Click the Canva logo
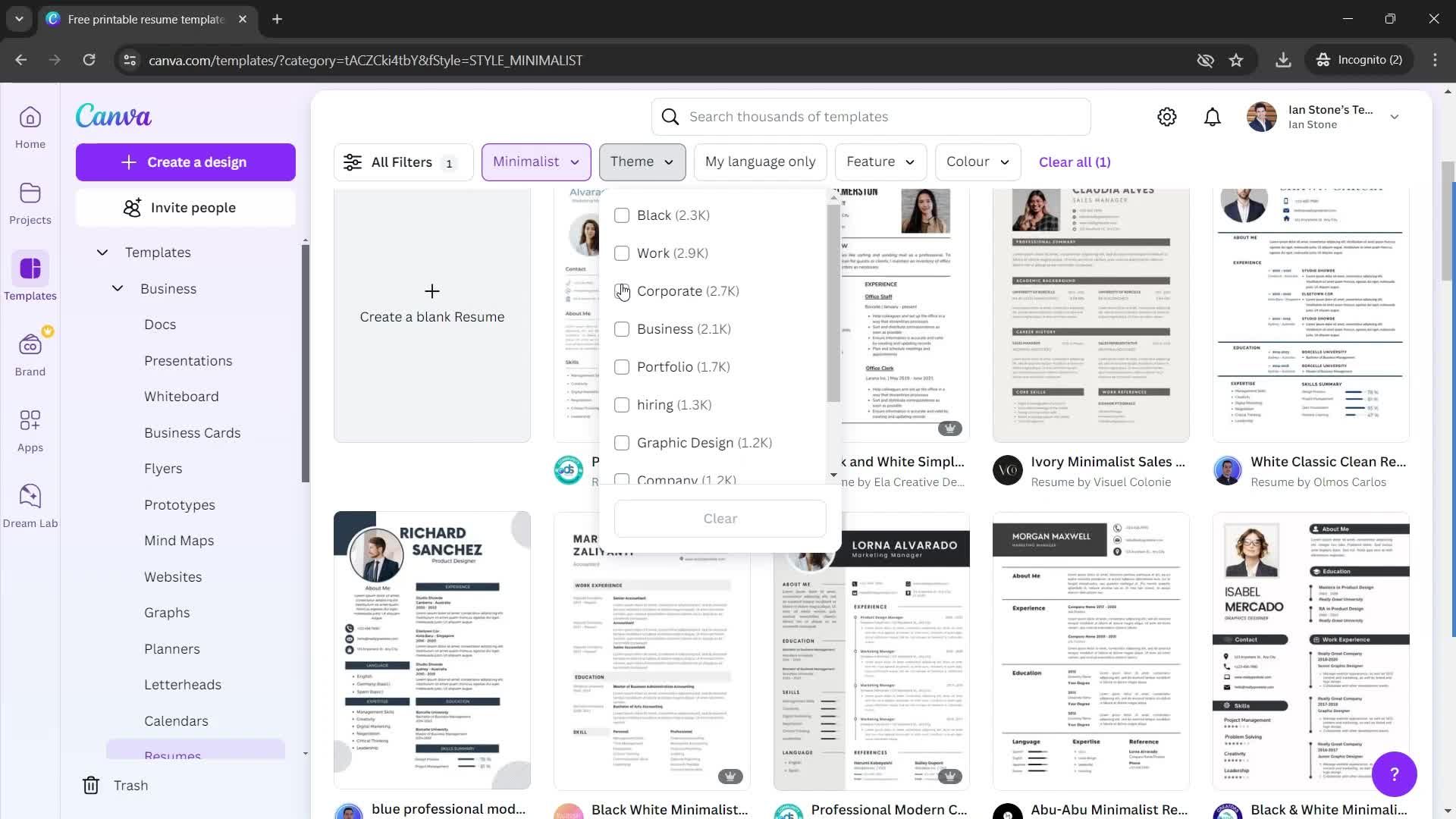This screenshot has height=819, width=1456. tap(114, 115)
